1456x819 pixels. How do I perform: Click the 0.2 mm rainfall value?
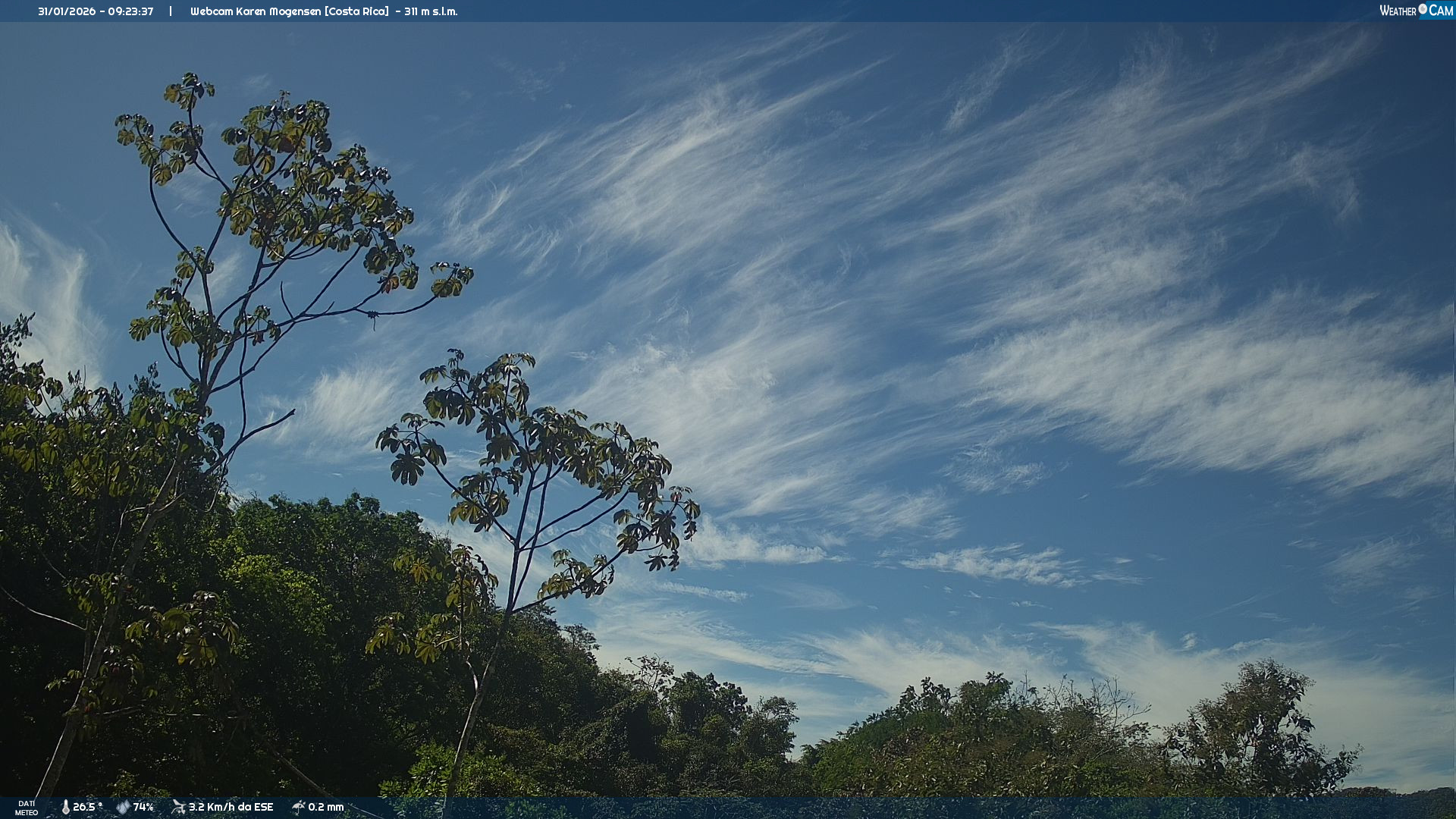[x=326, y=807]
